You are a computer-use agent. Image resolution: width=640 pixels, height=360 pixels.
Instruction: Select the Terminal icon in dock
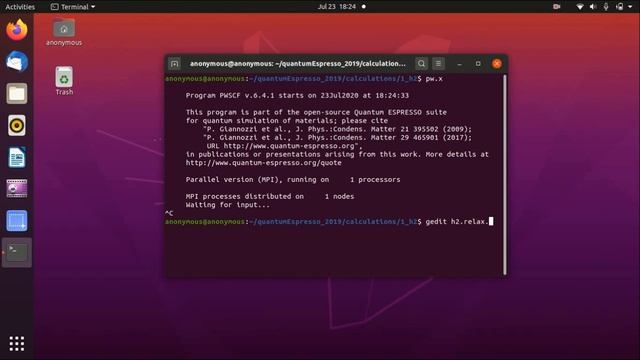tap(17, 253)
